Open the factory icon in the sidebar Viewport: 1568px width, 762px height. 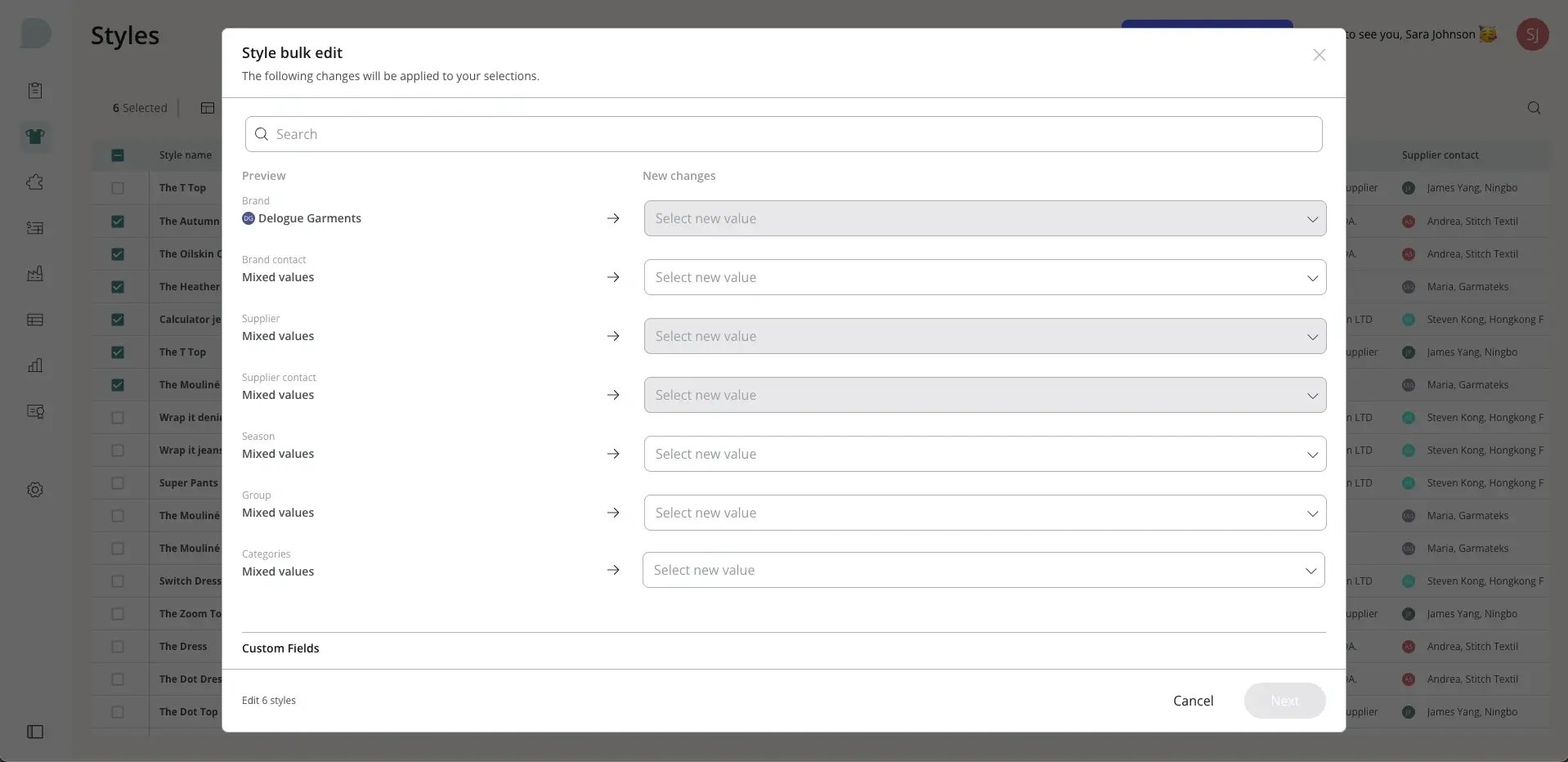(35, 274)
